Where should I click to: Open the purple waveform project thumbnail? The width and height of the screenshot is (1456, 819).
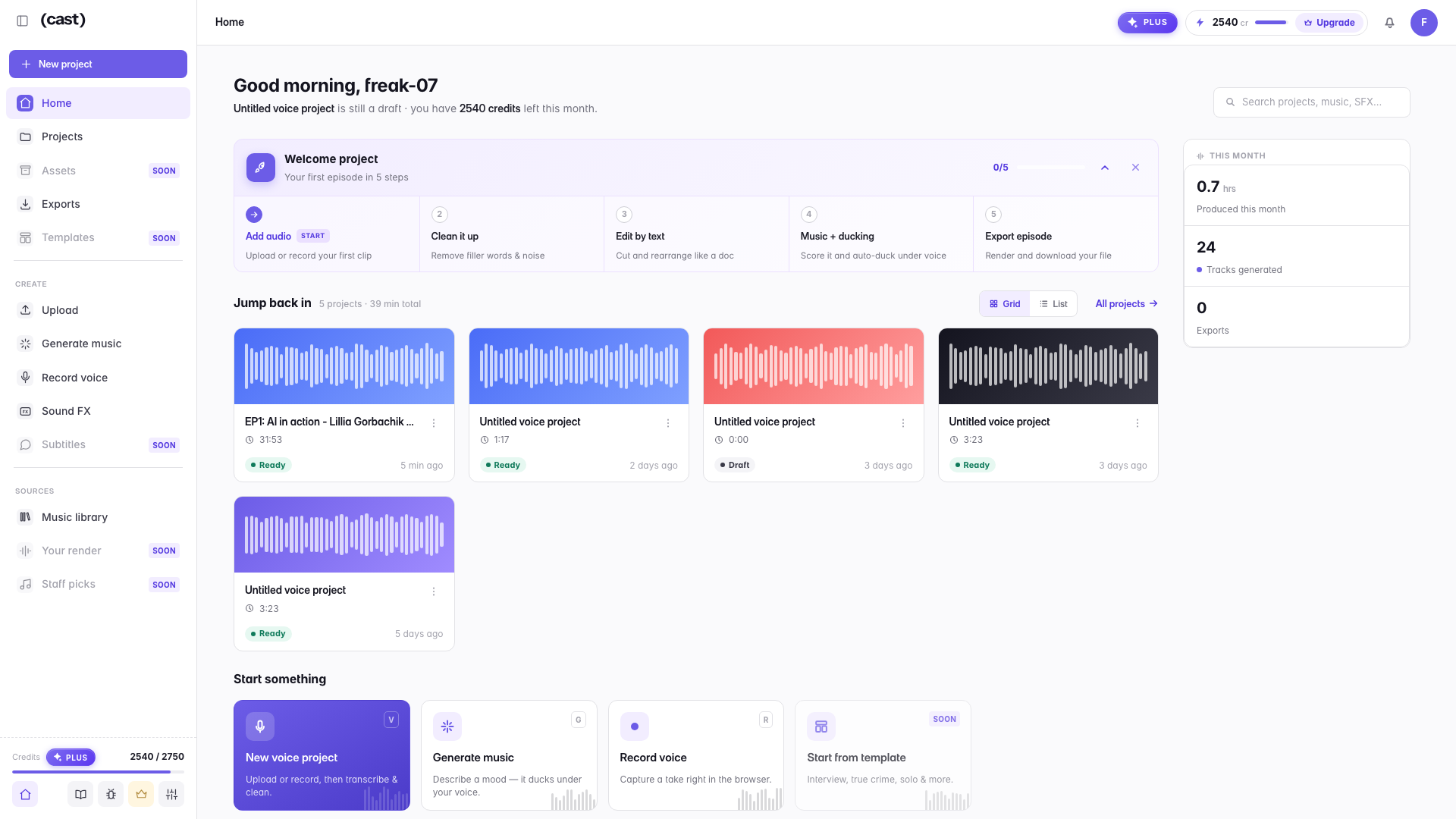pos(344,535)
